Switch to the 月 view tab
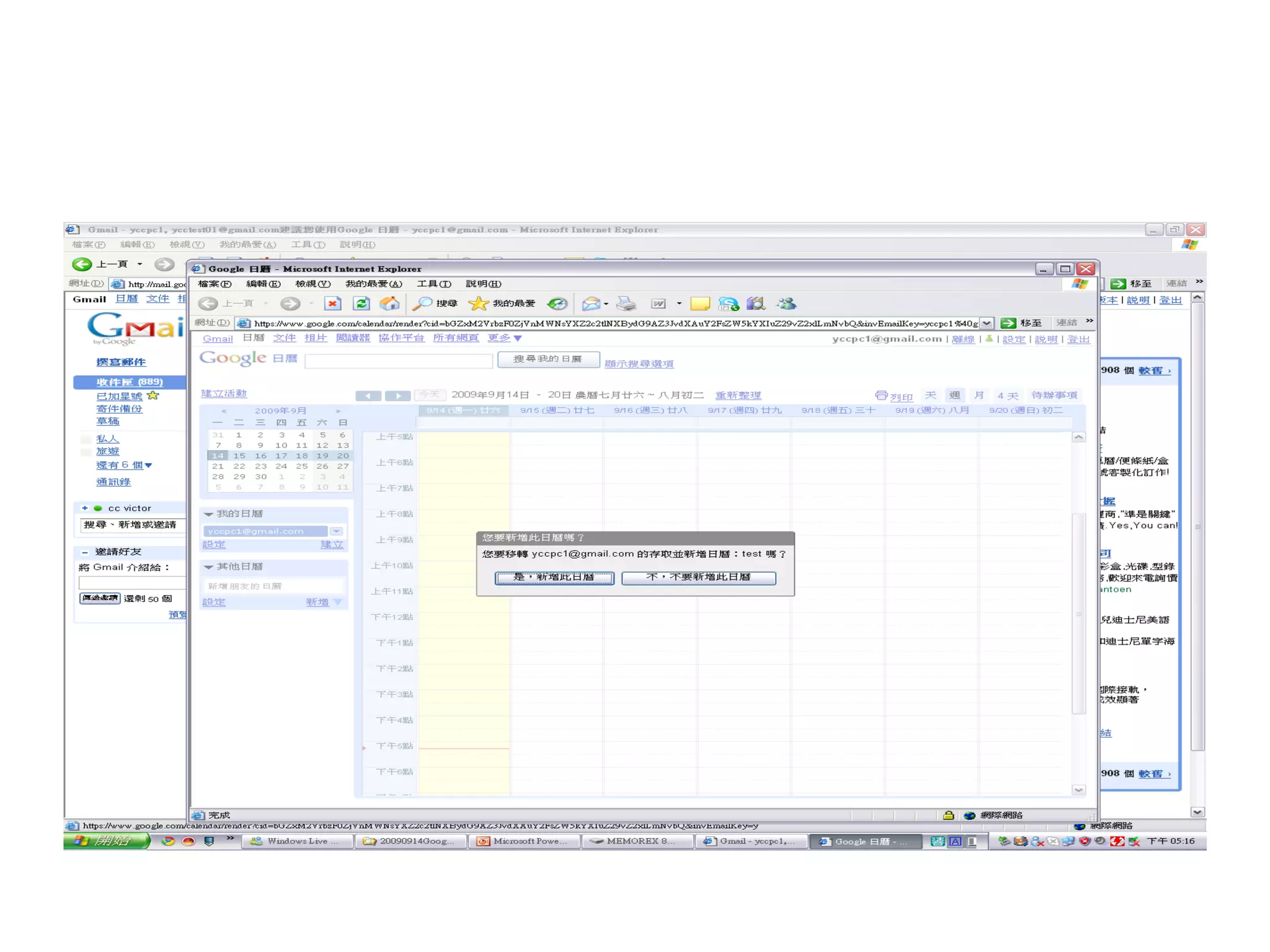Viewport: 1270px width, 952px height. pyautogui.click(x=979, y=395)
